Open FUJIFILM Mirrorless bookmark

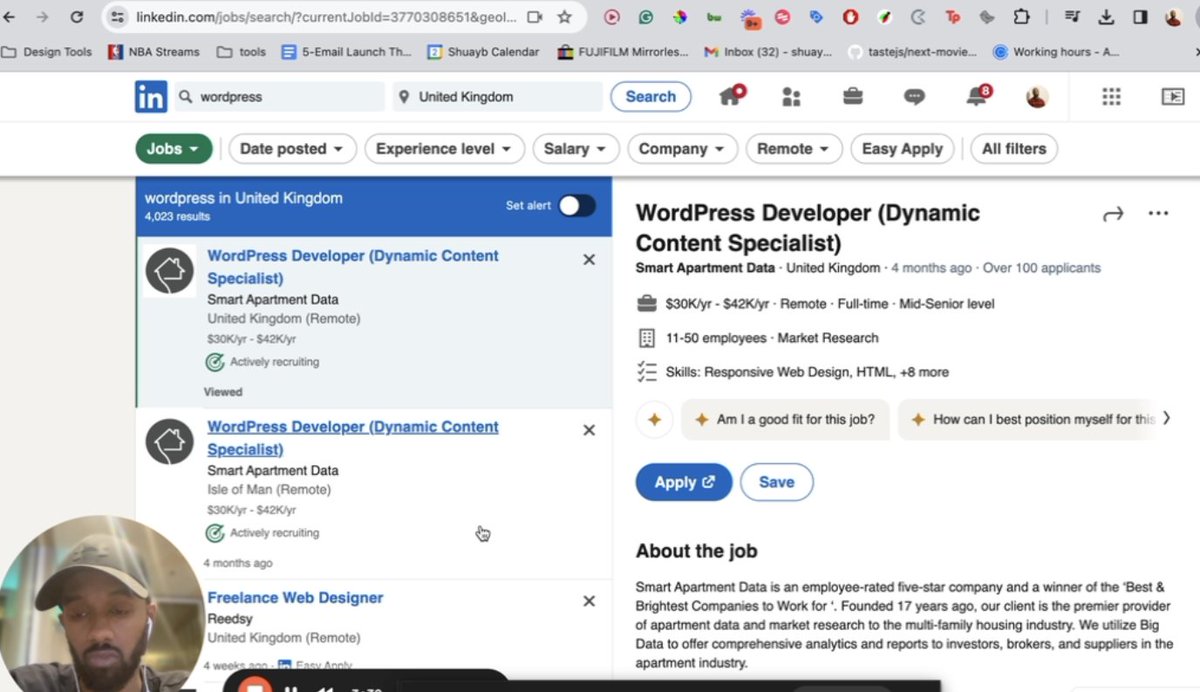pos(623,52)
